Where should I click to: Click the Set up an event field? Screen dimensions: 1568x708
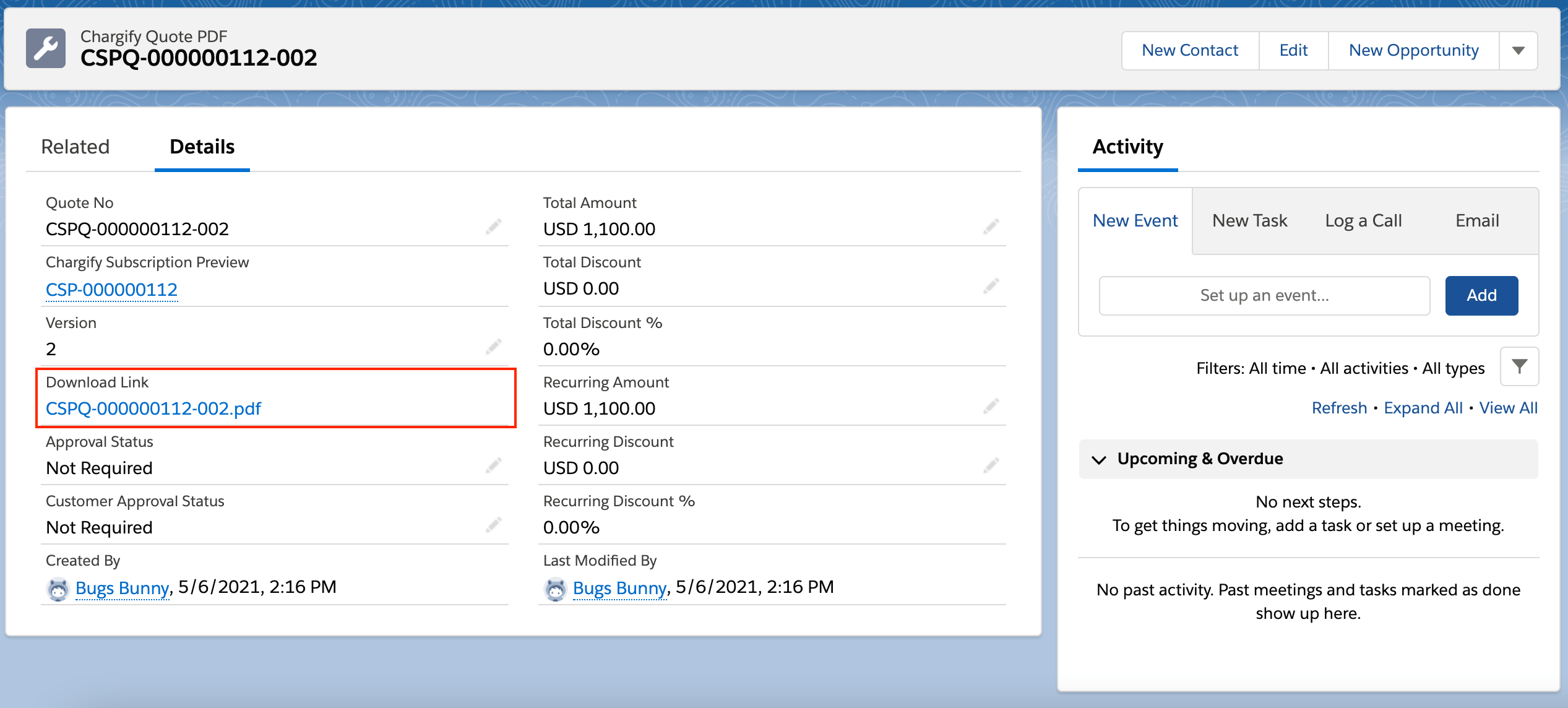(1264, 296)
